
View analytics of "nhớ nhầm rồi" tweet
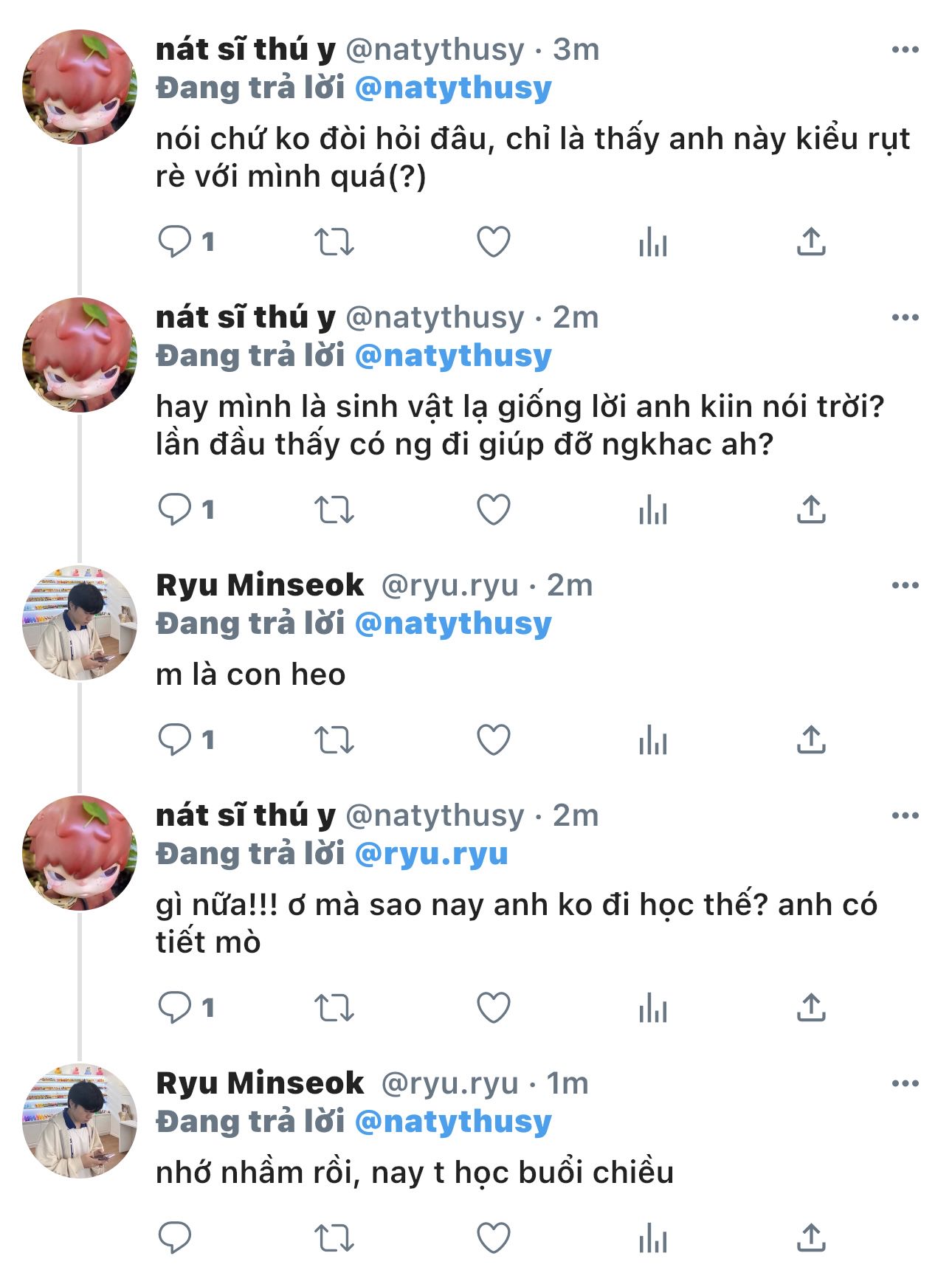tap(653, 1238)
